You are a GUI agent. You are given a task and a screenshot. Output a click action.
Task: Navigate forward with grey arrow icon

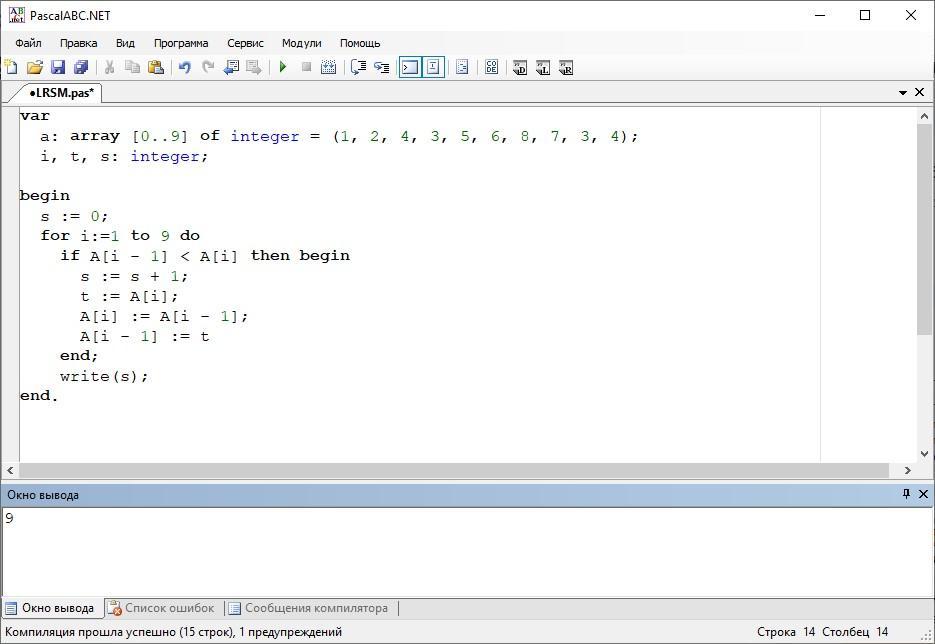coord(254,67)
